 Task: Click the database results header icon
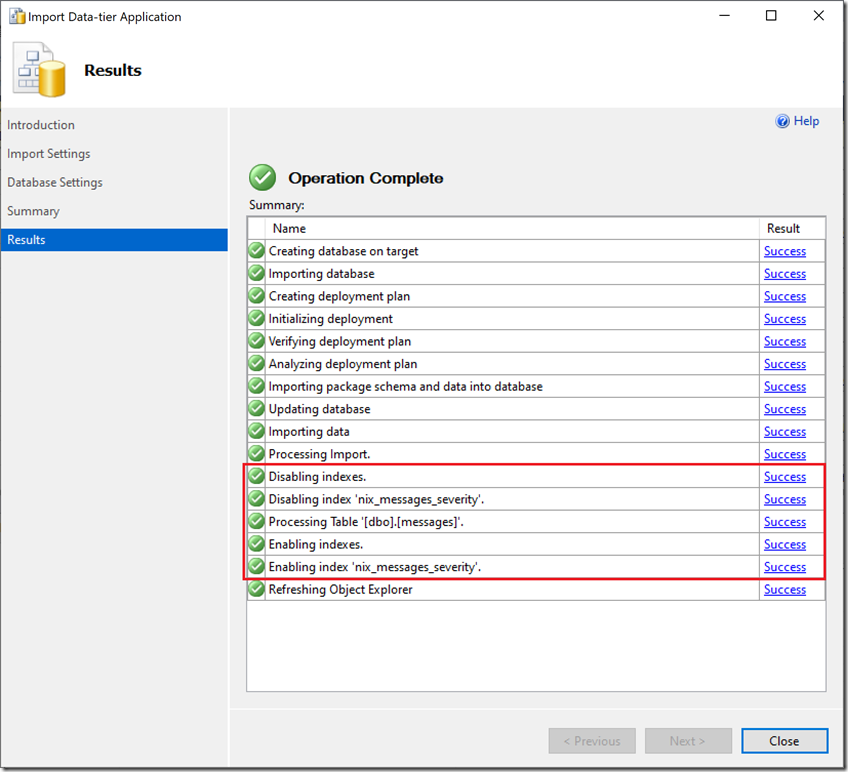[x=39, y=70]
